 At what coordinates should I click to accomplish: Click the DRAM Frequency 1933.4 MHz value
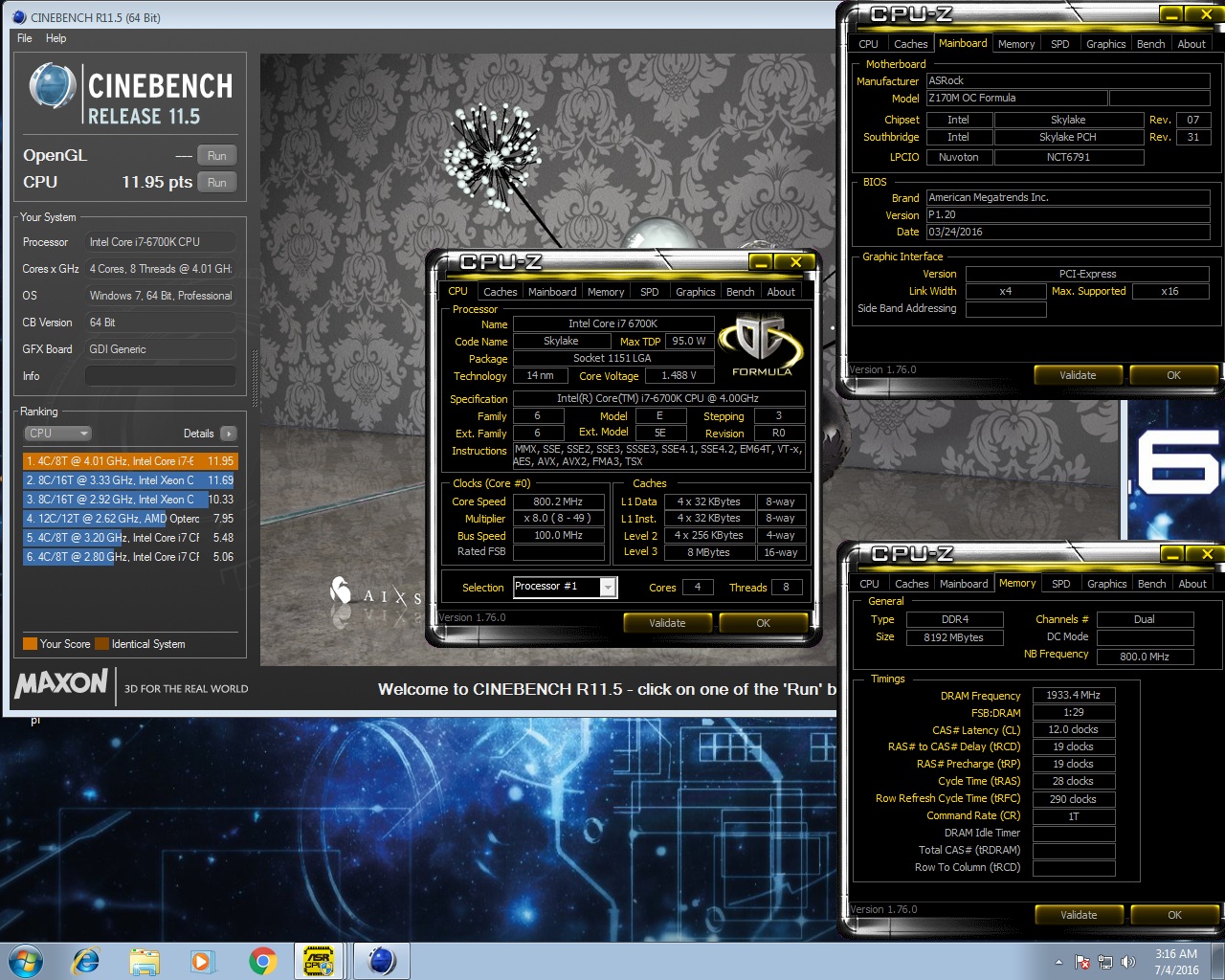[x=1074, y=696]
